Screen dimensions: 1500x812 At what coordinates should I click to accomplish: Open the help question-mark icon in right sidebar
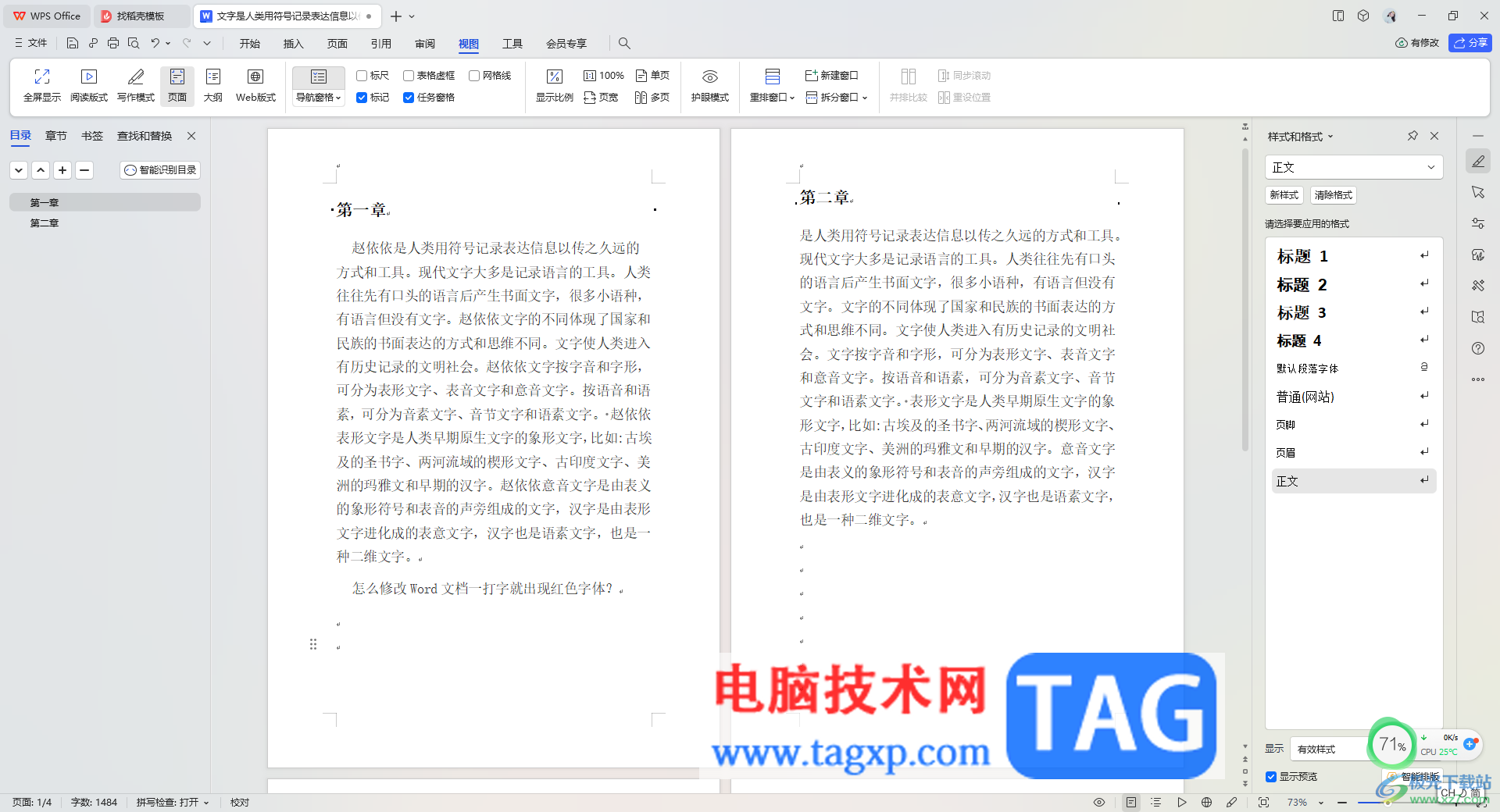pyautogui.click(x=1478, y=348)
